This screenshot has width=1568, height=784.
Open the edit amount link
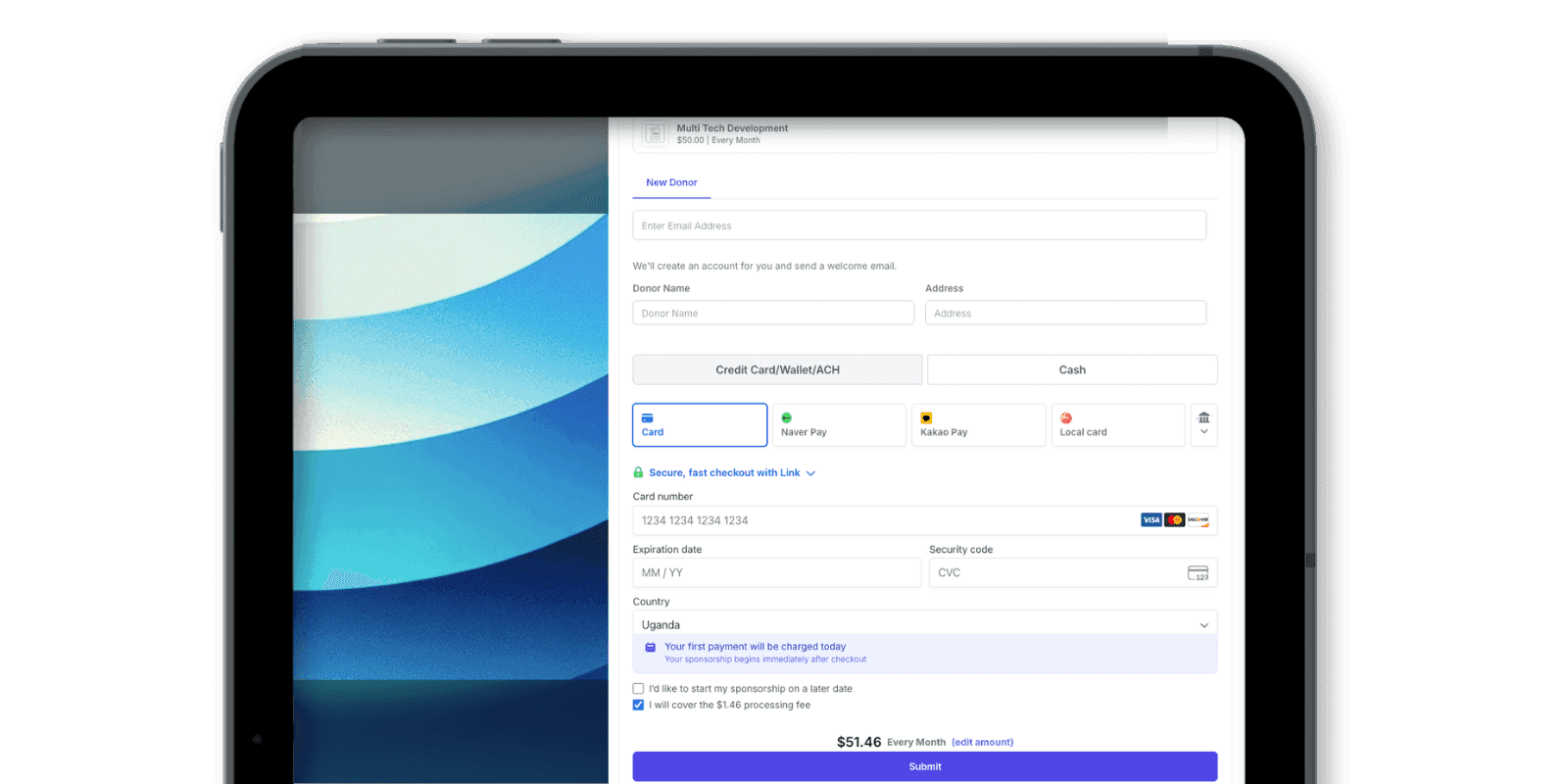(982, 742)
